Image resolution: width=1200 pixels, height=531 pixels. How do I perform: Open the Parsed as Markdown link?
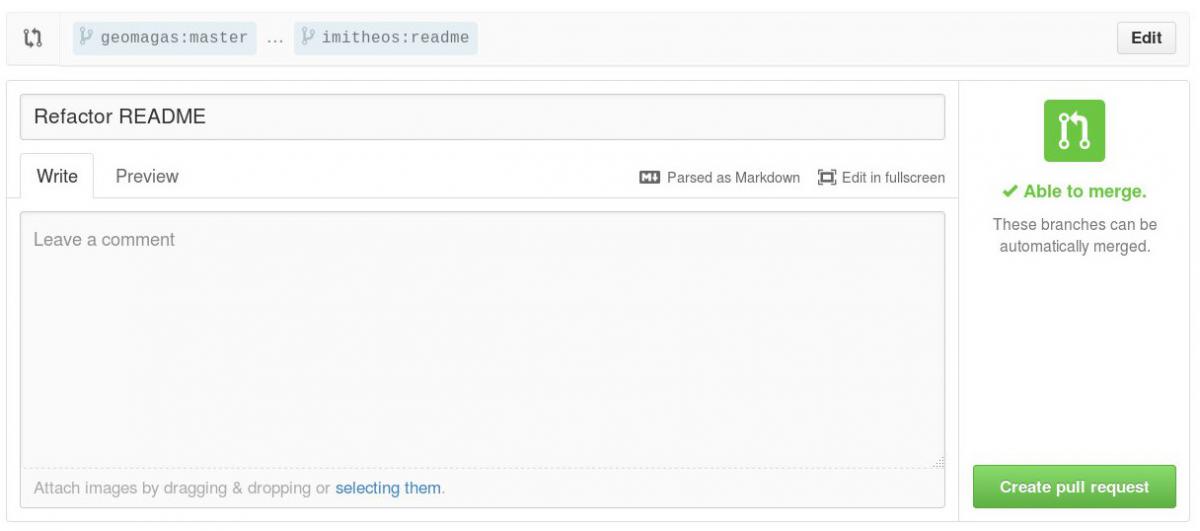733,177
